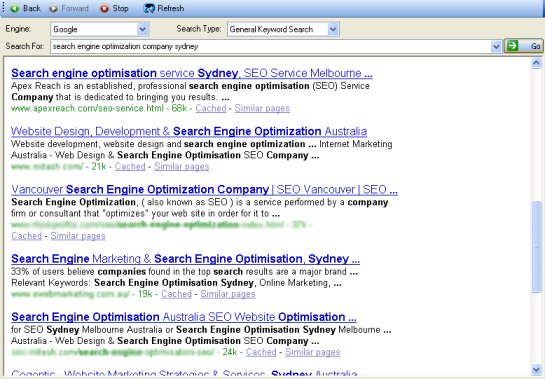Expand the Search For history dropdown arrow

coord(496,46)
